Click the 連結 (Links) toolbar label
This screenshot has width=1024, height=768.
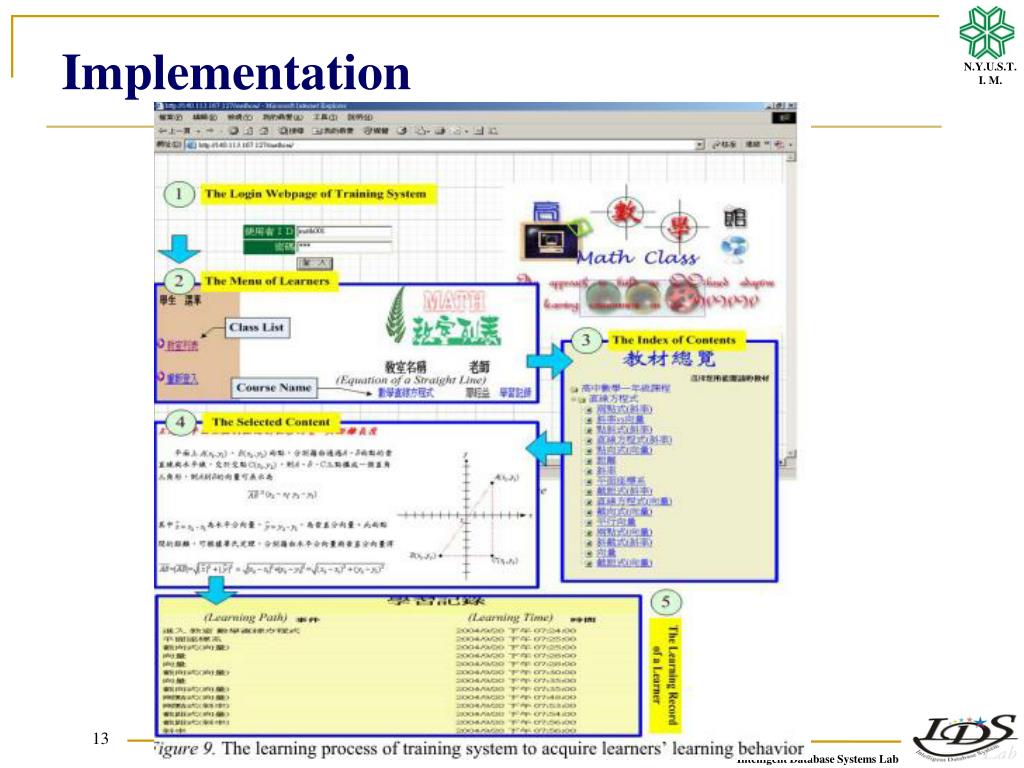click(x=754, y=144)
